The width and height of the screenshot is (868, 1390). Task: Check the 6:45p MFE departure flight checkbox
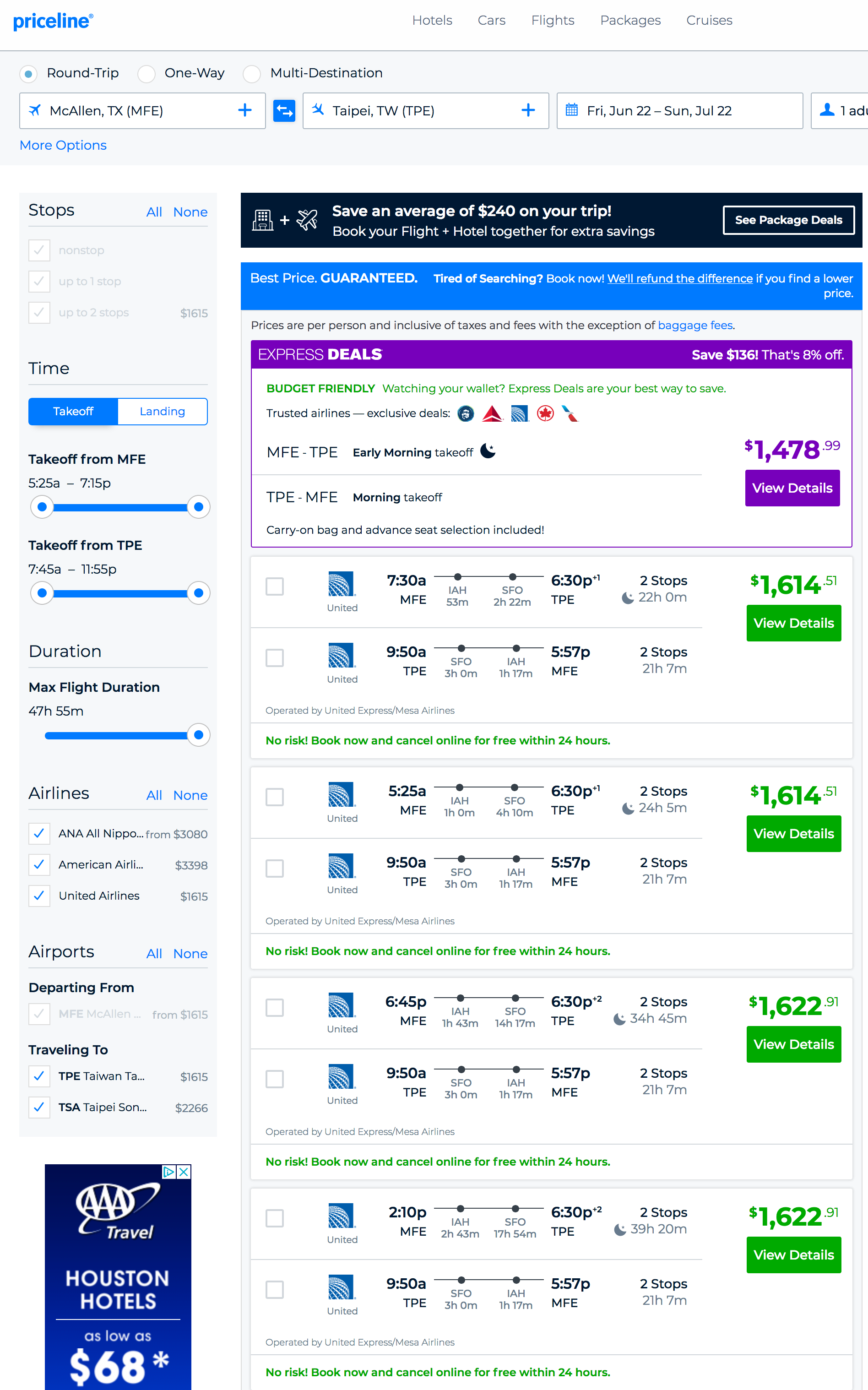(x=275, y=1008)
